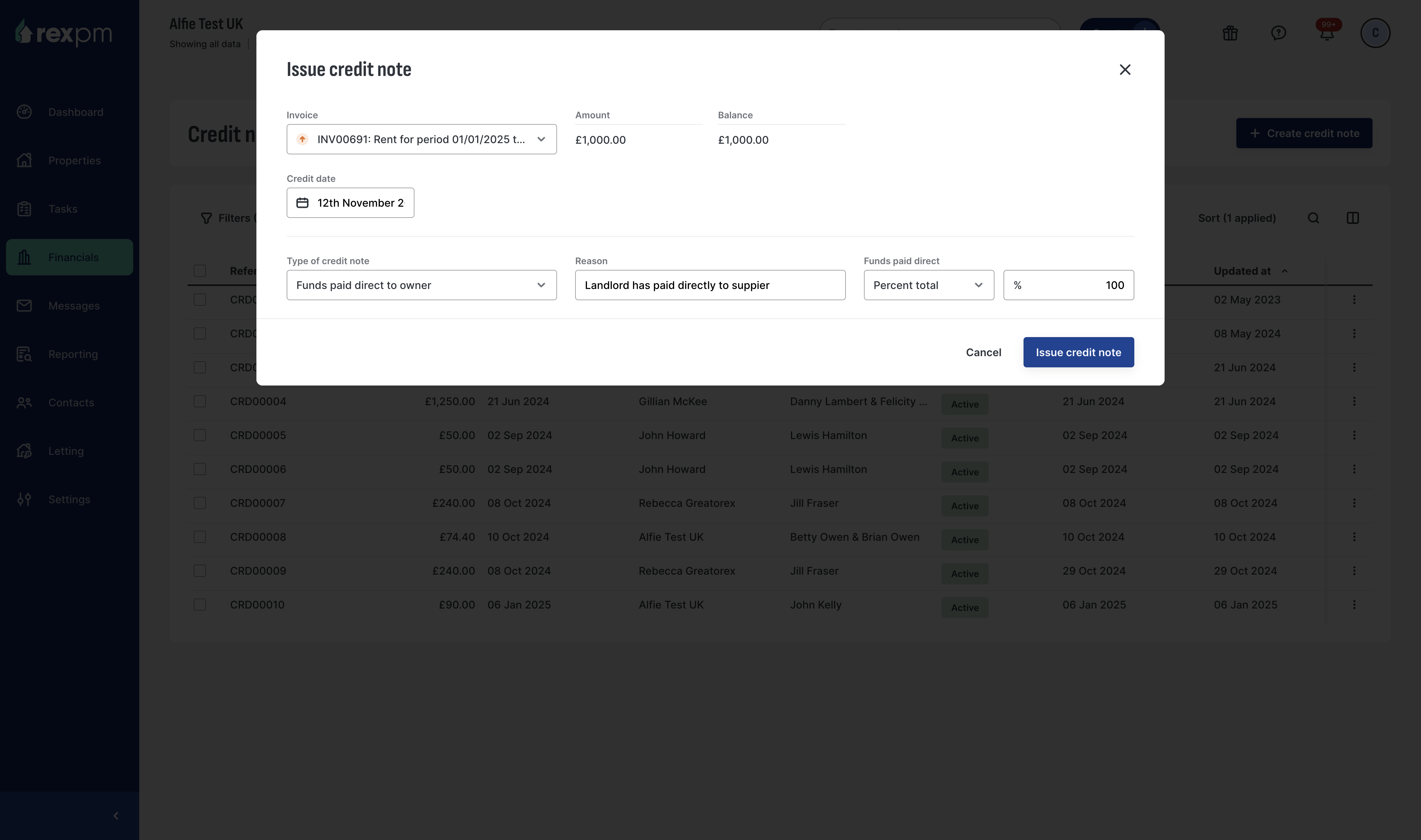Open the Invoice INV00691 dropdown

click(x=421, y=139)
